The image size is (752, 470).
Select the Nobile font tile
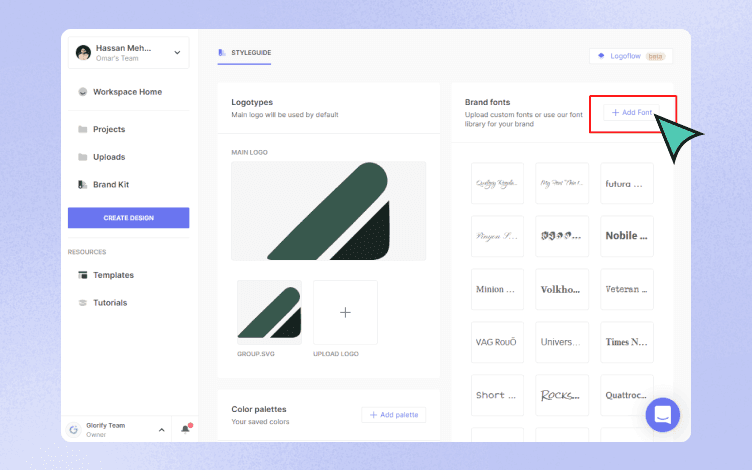[627, 236]
